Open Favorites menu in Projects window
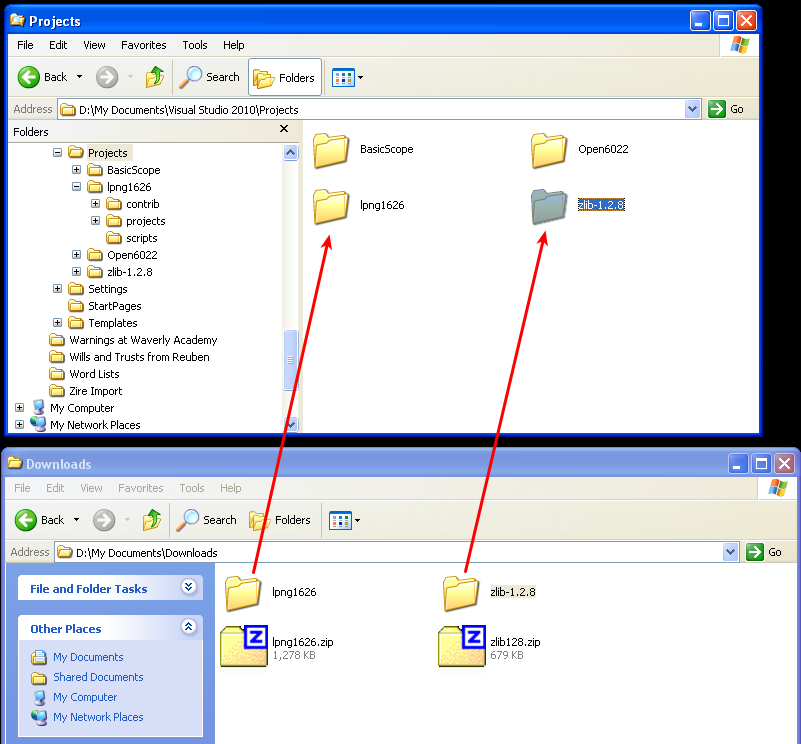The image size is (801, 744). click(144, 45)
